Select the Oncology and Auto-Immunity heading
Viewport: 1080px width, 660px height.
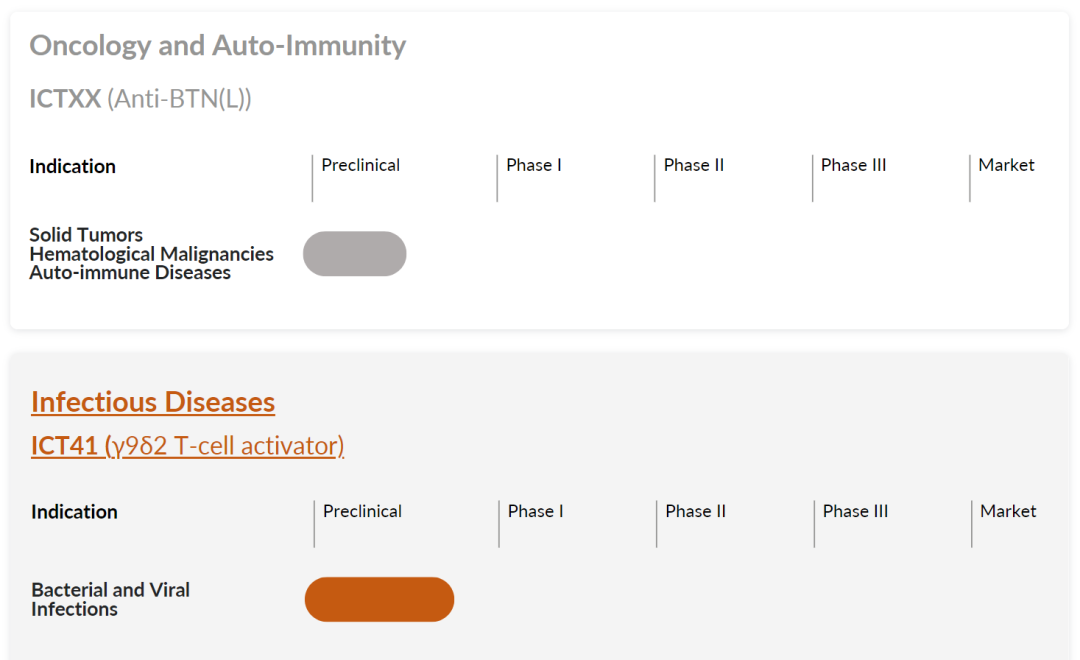[218, 45]
